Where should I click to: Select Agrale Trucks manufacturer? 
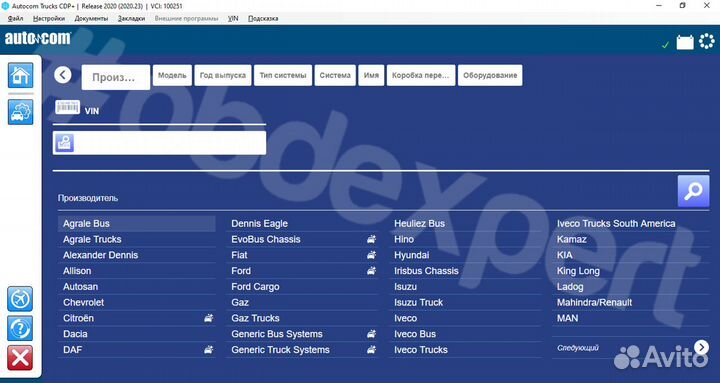point(137,239)
